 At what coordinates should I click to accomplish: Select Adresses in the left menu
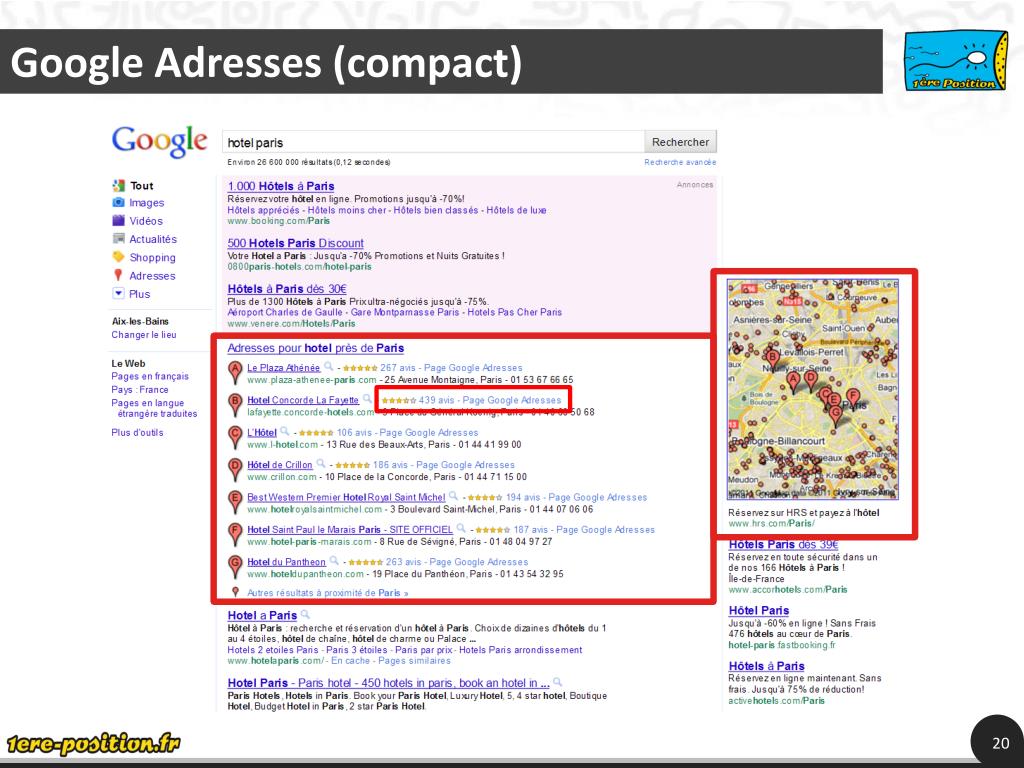click(x=152, y=276)
